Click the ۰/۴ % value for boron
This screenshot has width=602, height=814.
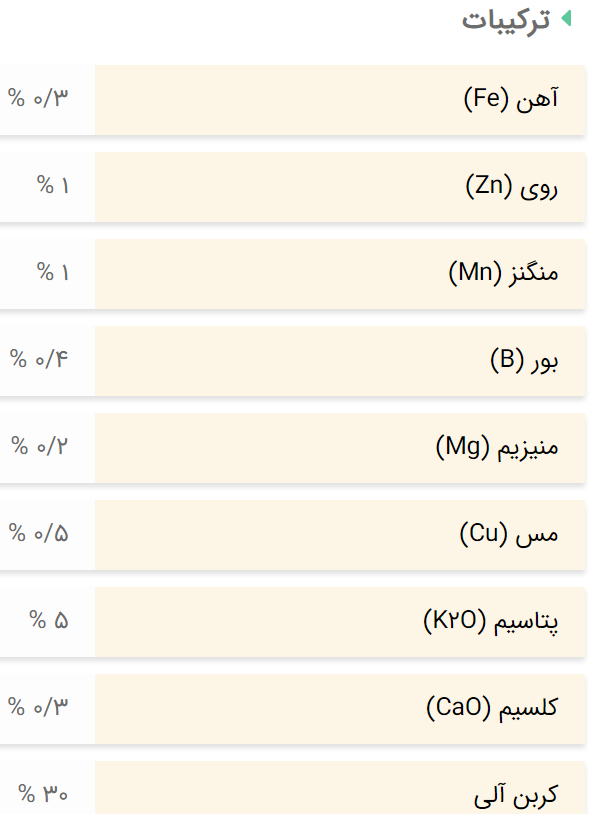point(39,359)
